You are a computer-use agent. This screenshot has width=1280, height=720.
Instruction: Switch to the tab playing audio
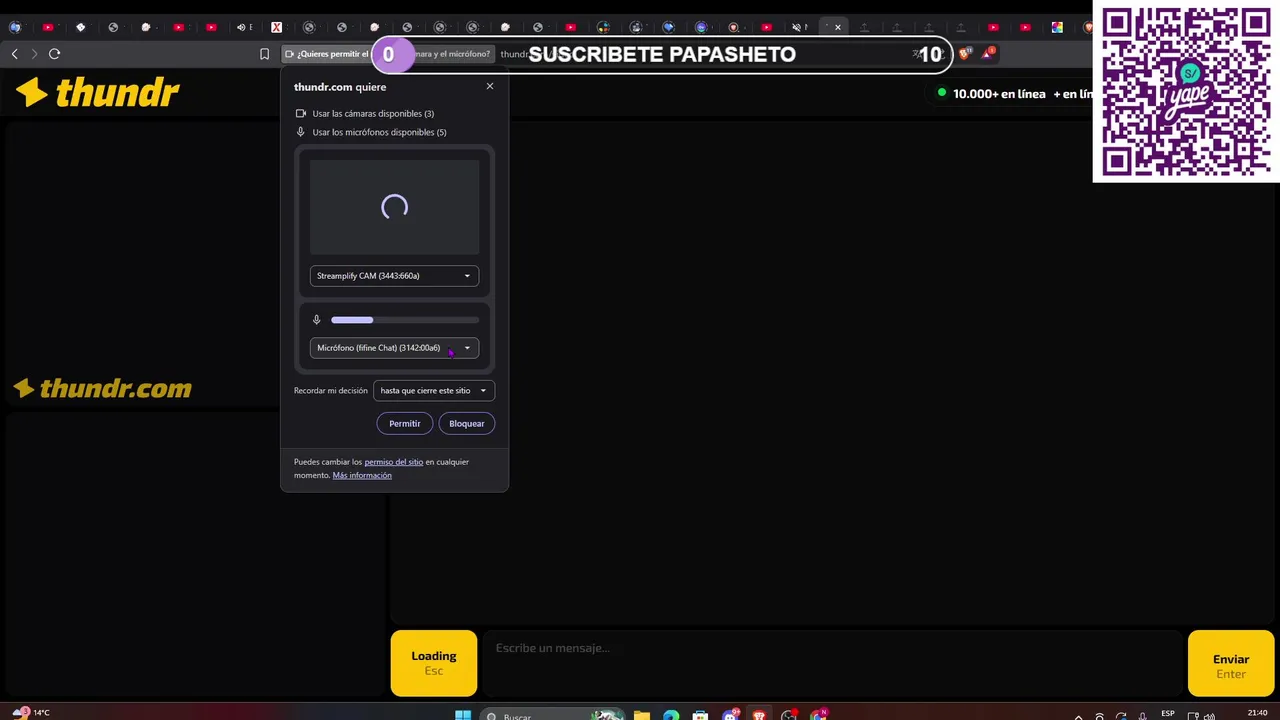(243, 27)
